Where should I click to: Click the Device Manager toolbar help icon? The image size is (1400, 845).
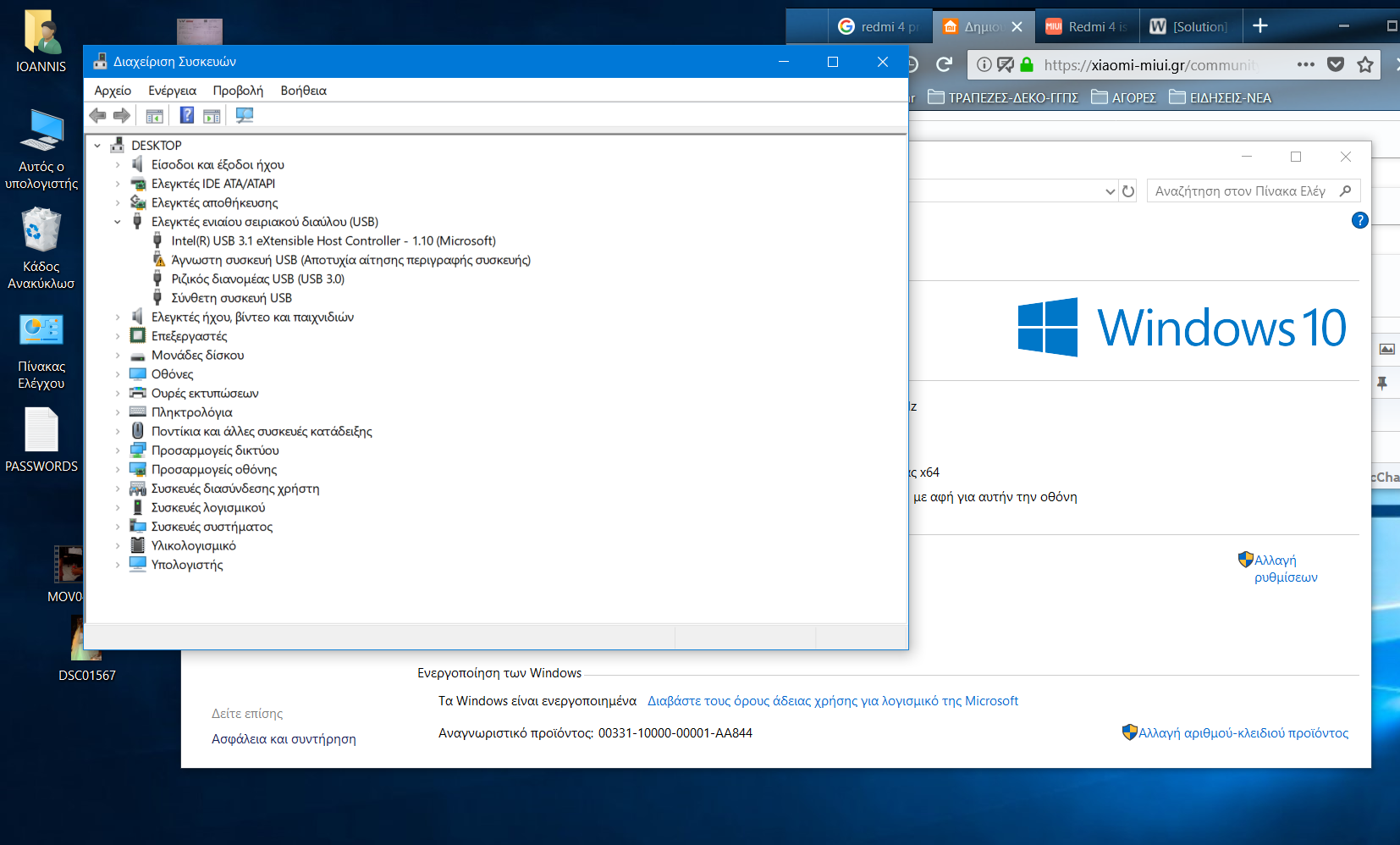187,116
